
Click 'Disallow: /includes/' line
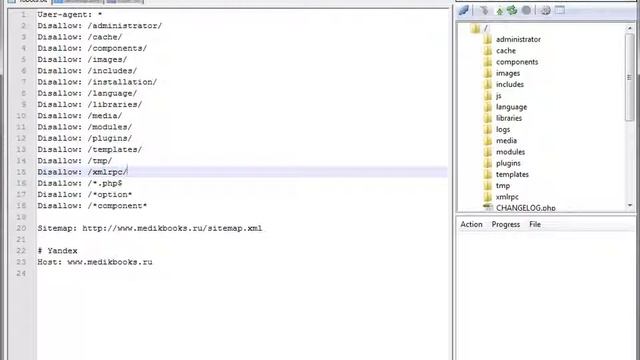tap(87, 71)
